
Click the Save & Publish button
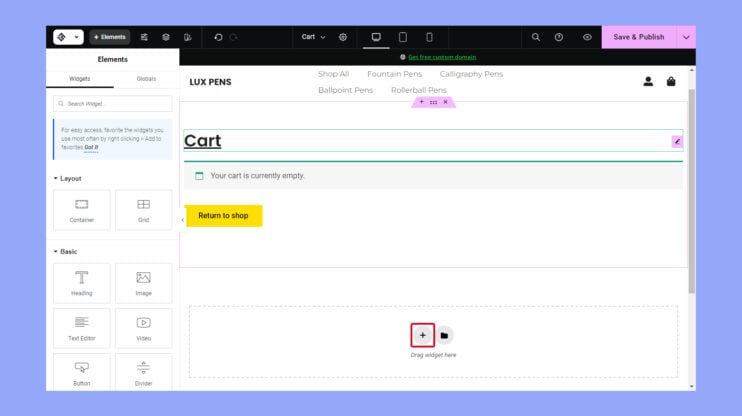[638, 37]
